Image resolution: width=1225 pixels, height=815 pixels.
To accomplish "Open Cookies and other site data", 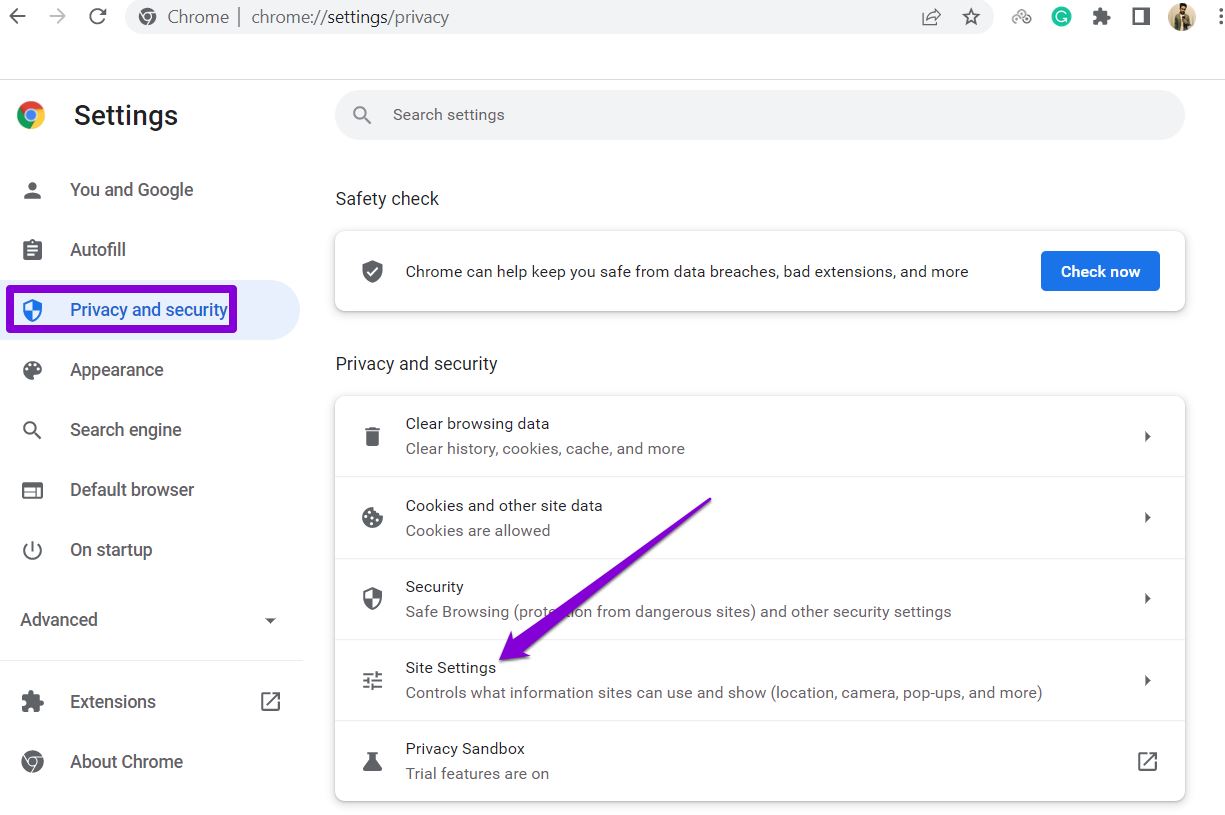I will 760,518.
